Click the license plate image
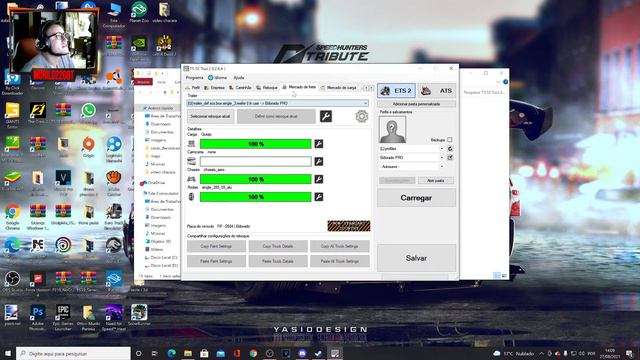Image resolution: width=640 pixels, height=360 pixels. point(349,226)
